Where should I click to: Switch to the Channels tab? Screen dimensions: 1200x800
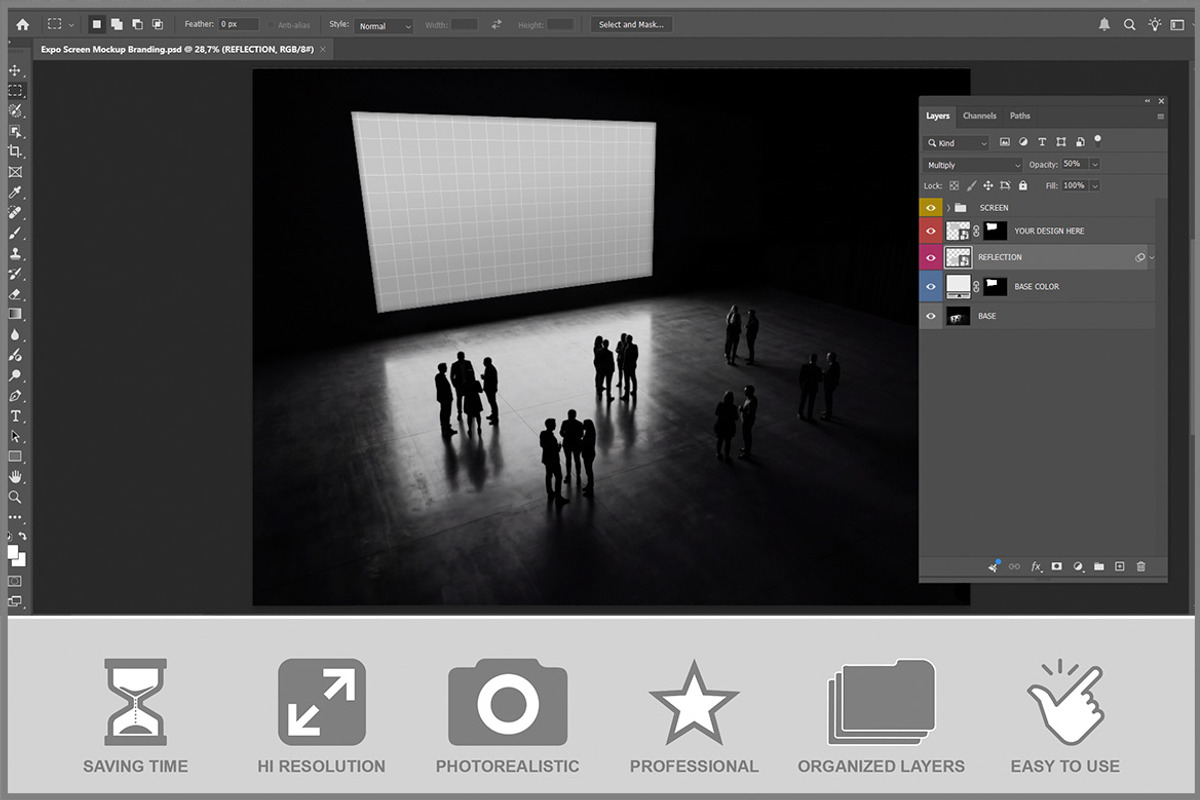[x=980, y=116]
